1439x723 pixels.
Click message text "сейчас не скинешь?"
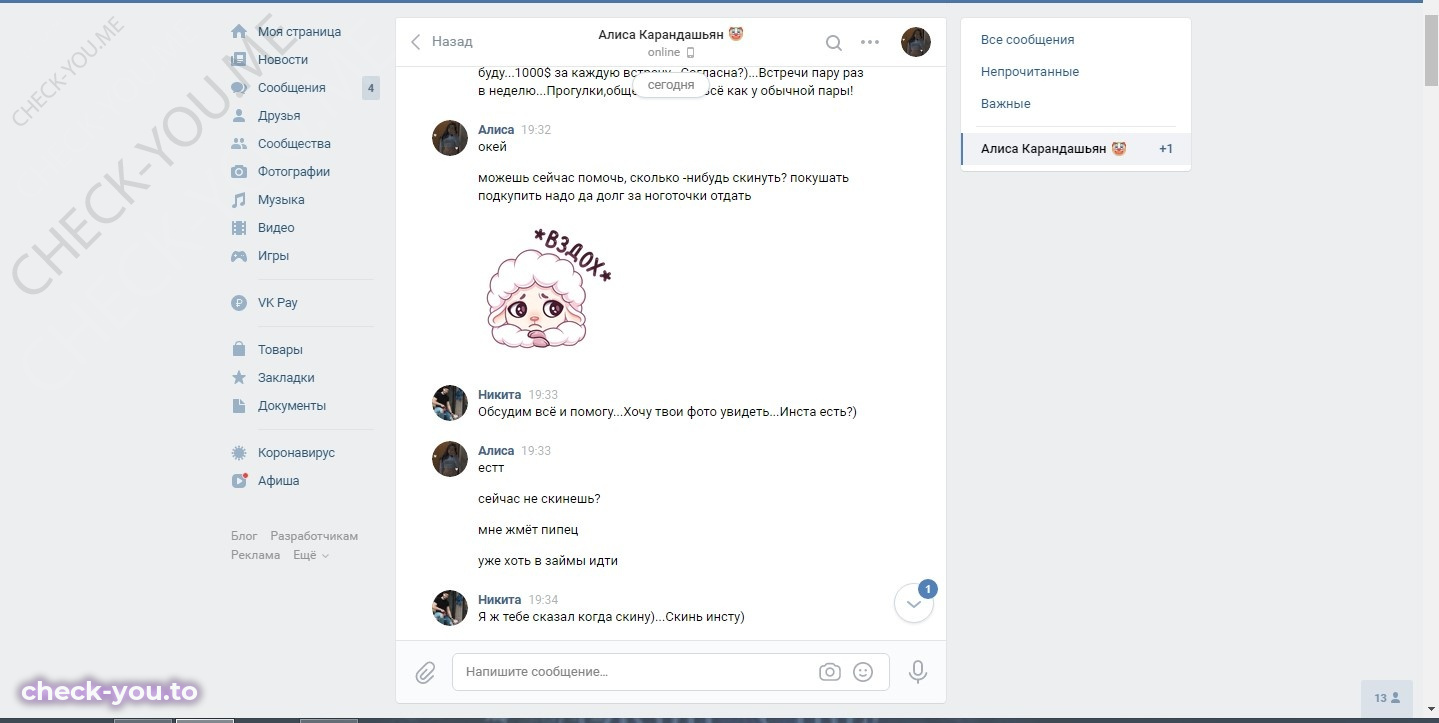pyautogui.click(x=539, y=499)
